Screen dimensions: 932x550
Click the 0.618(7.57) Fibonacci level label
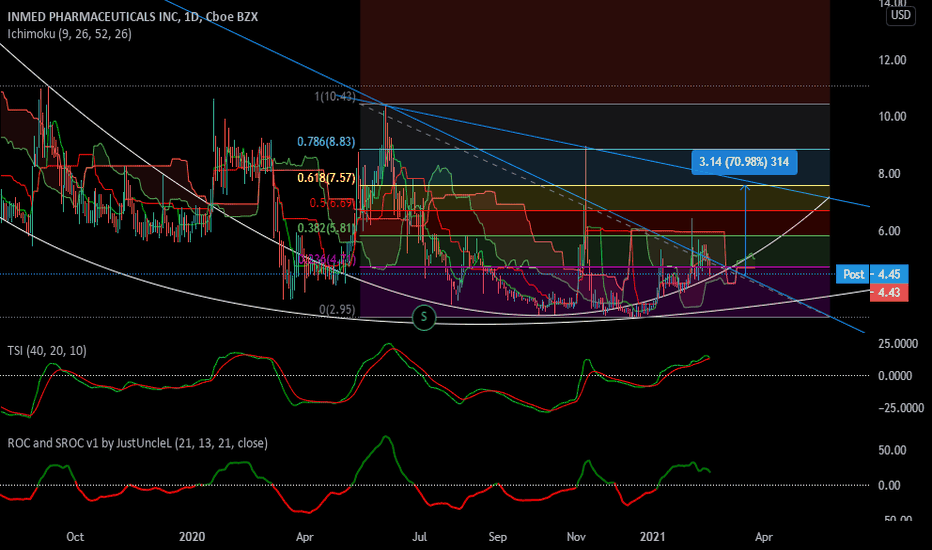click(326, 178)
